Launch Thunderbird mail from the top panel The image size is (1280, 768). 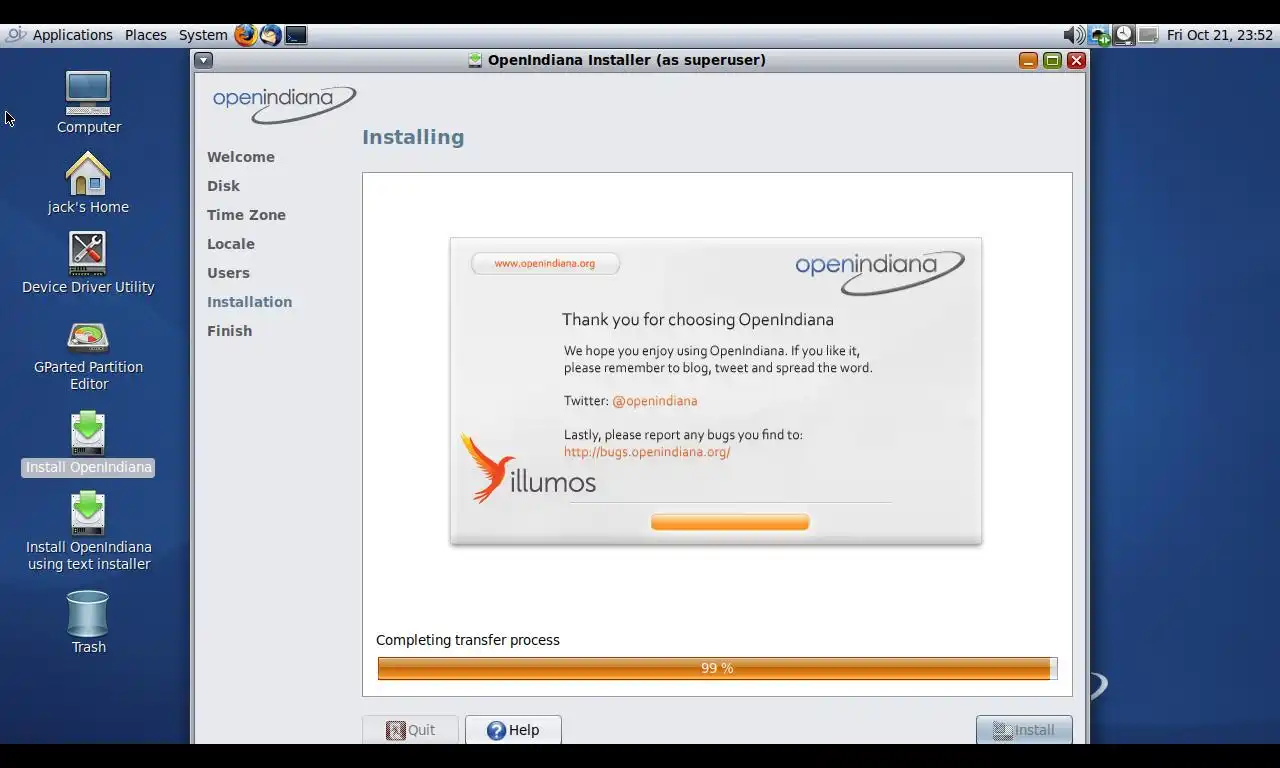click(270, 35)
